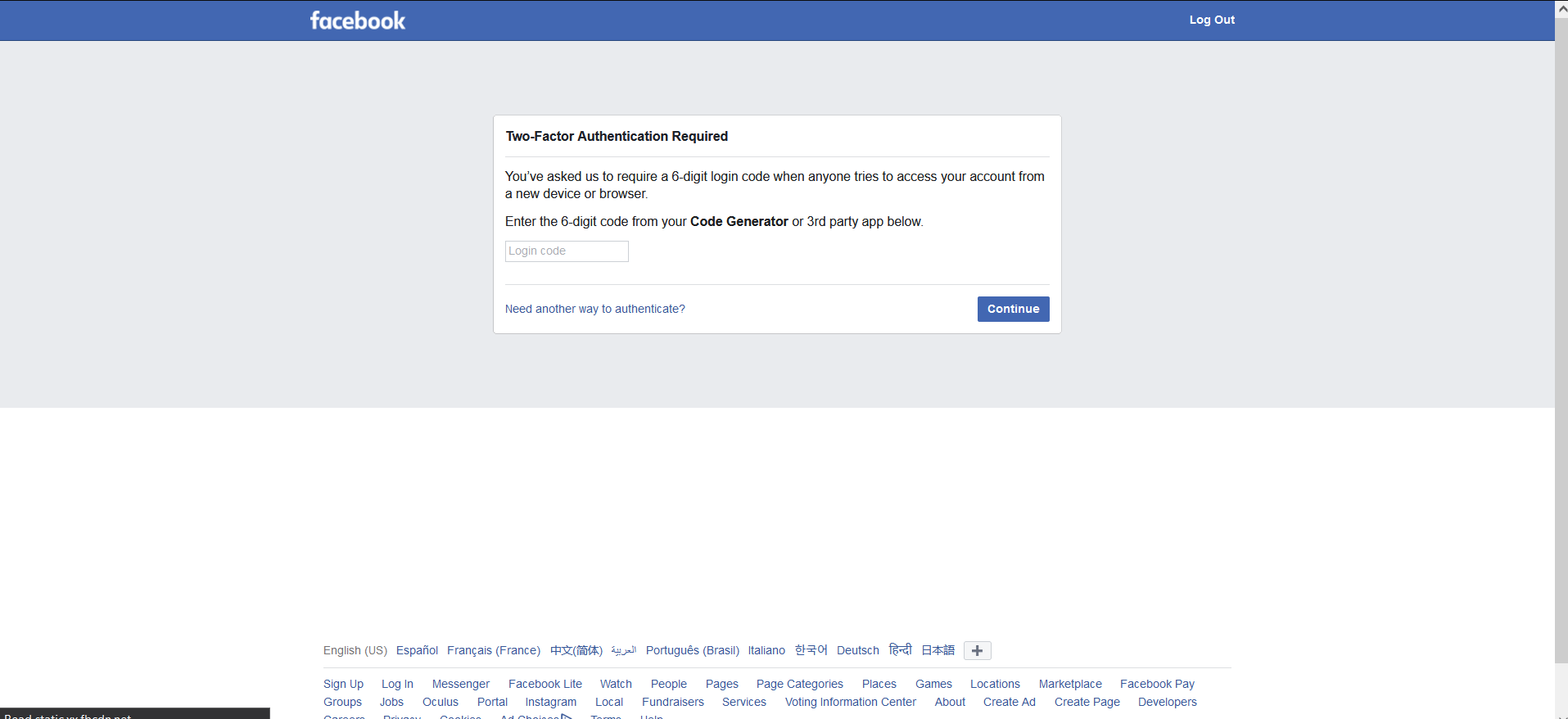Click the Continue button

(x=1013, y=309)
